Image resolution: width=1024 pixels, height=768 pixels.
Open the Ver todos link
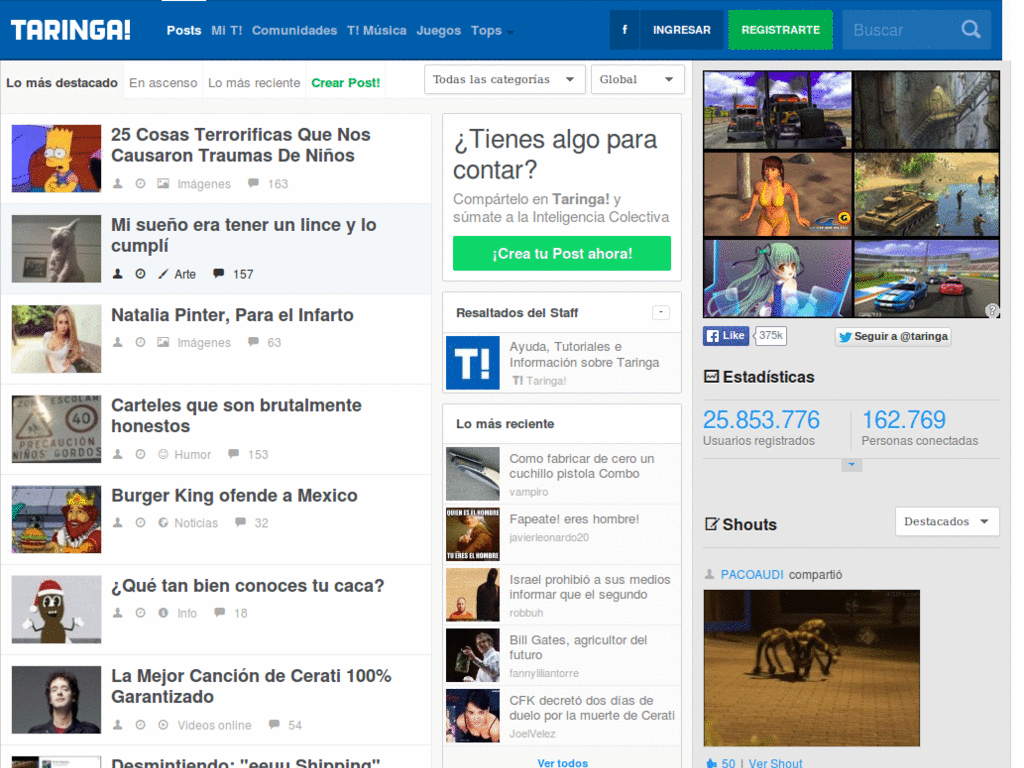562,762
